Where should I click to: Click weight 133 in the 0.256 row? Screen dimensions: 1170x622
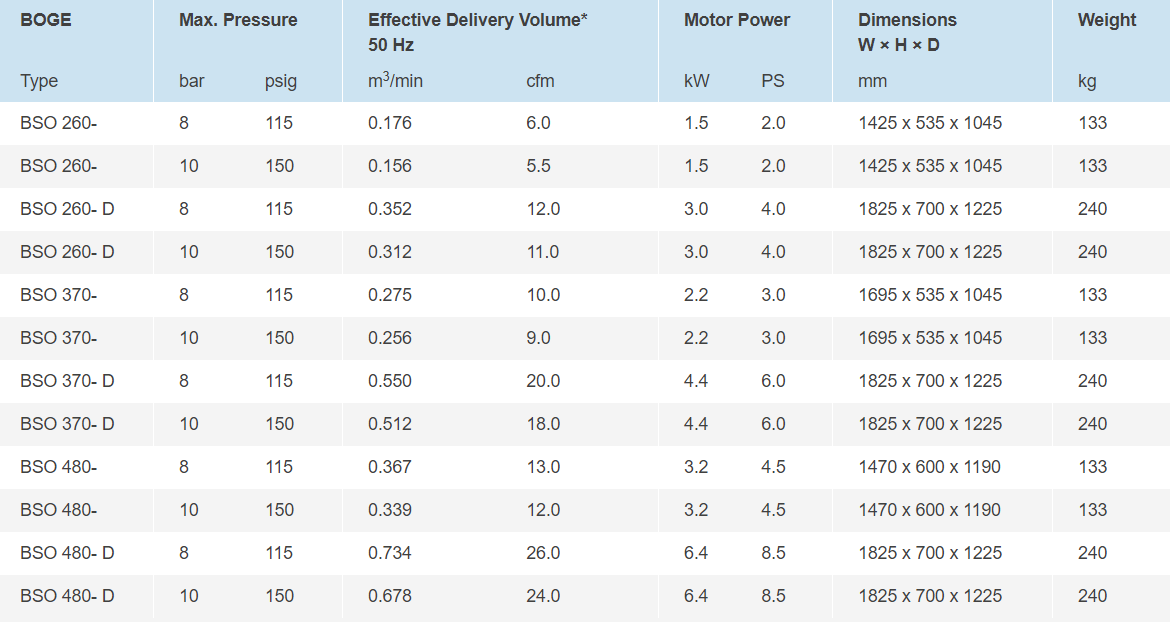point(1092,338)
